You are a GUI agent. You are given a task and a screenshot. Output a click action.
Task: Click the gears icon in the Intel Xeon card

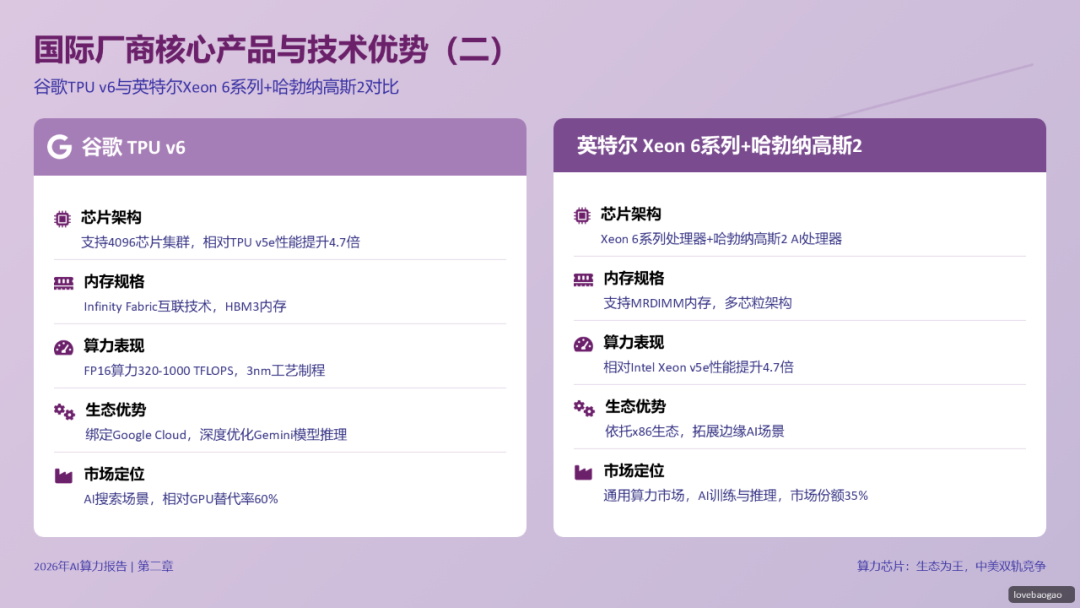click(x=583, y=408)
